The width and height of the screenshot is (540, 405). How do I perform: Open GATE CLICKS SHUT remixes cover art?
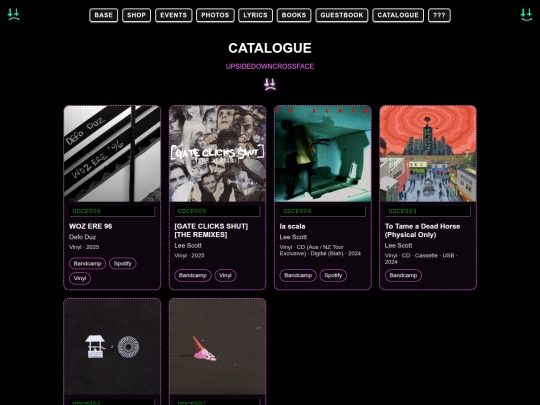tap(217, 154)
